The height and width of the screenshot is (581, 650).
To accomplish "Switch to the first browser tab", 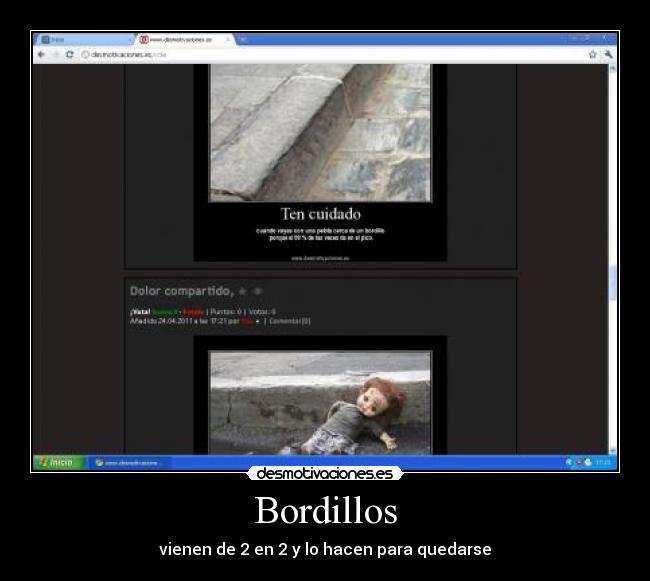I will [x=85, y=40].
